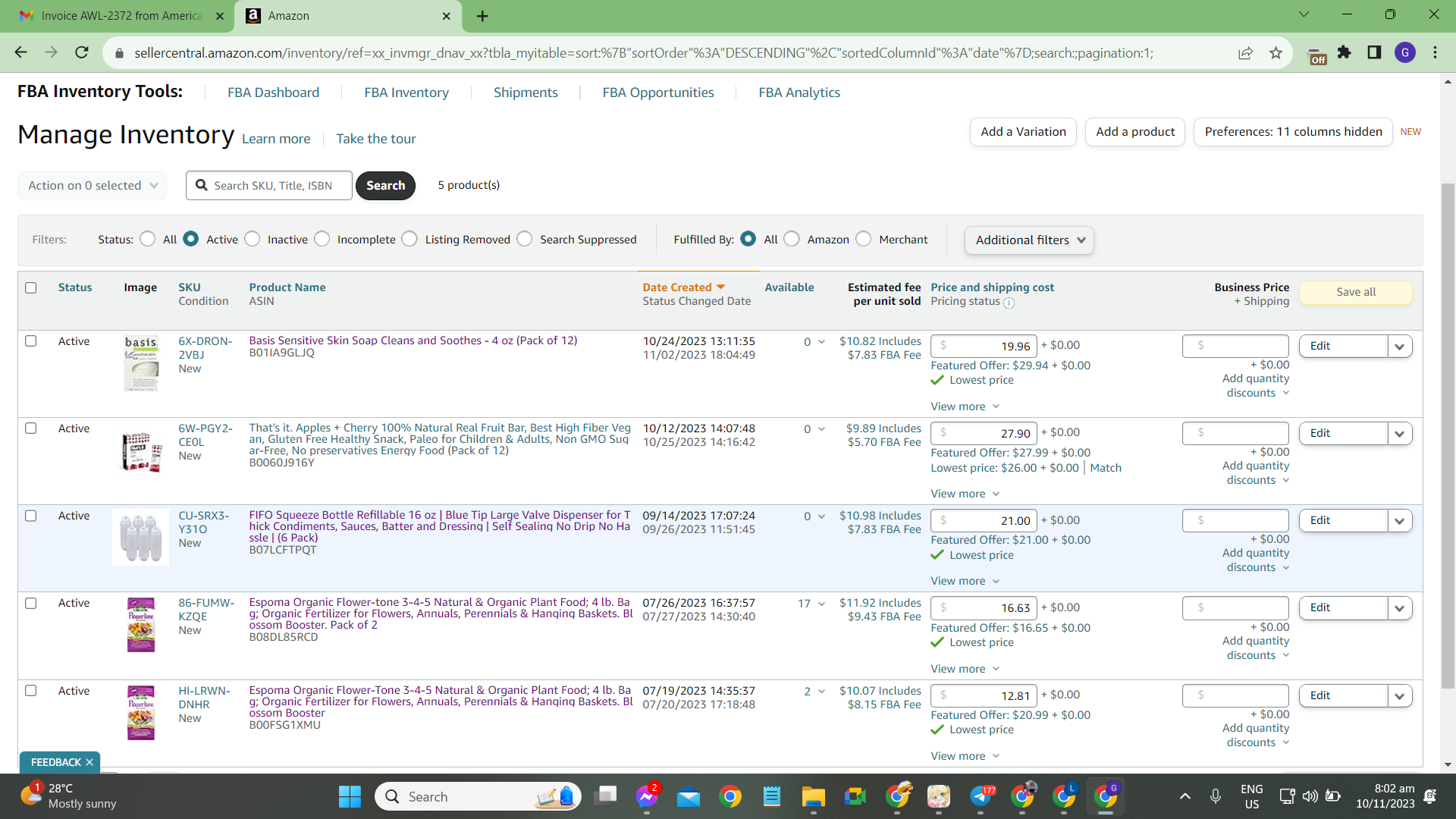Click the Basis soap product thumbnail
This screenshot has height=819, width=1456.
tap(141, 363)
